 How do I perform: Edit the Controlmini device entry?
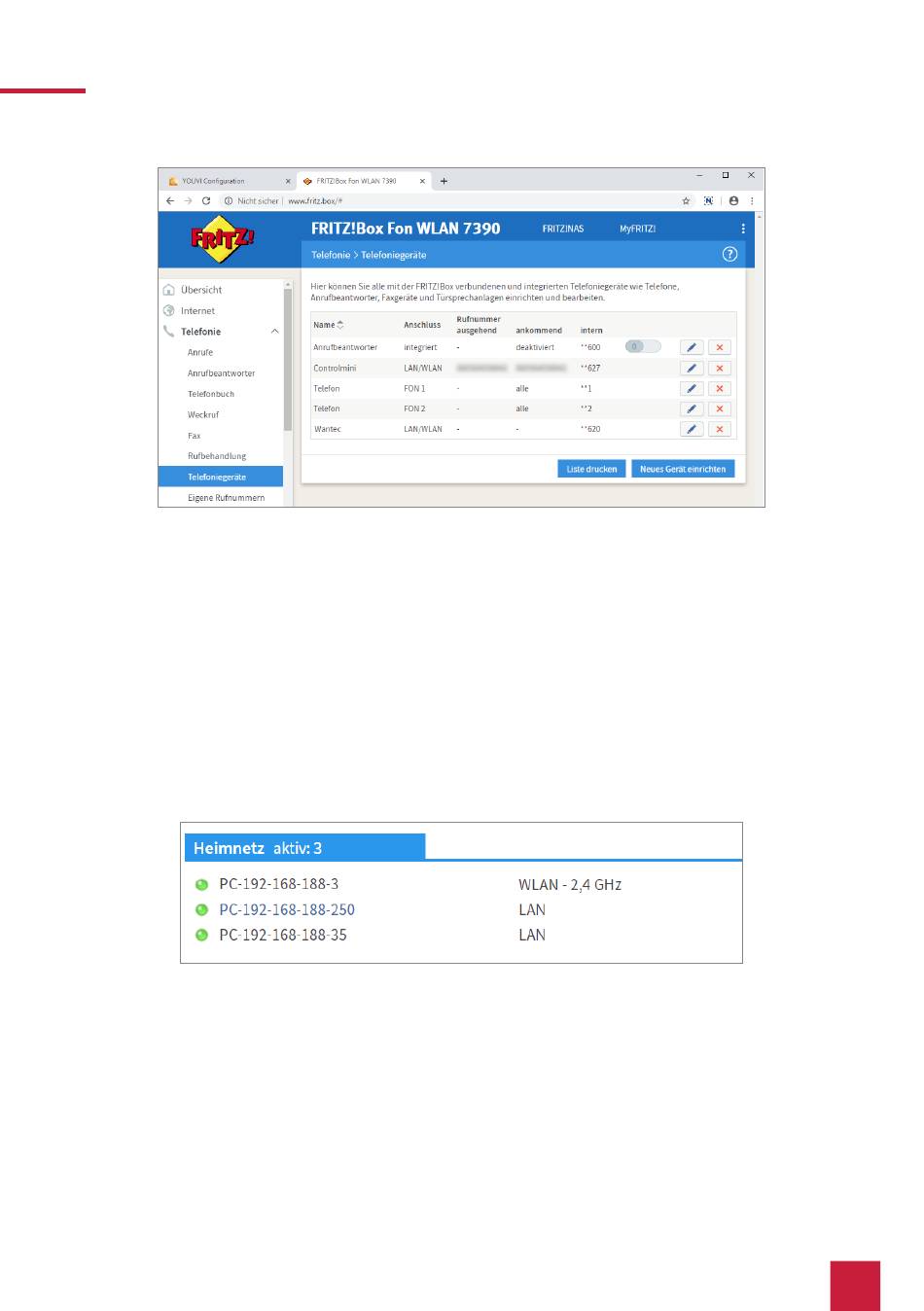(692, 368)
